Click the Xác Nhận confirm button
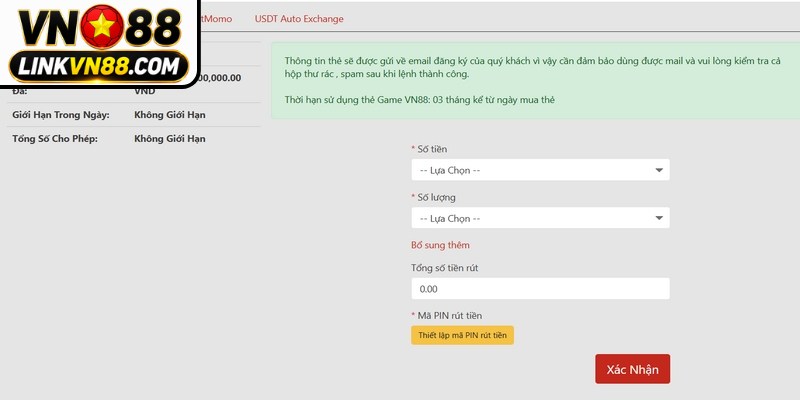The image size is (800, 400). click(633, 369)
